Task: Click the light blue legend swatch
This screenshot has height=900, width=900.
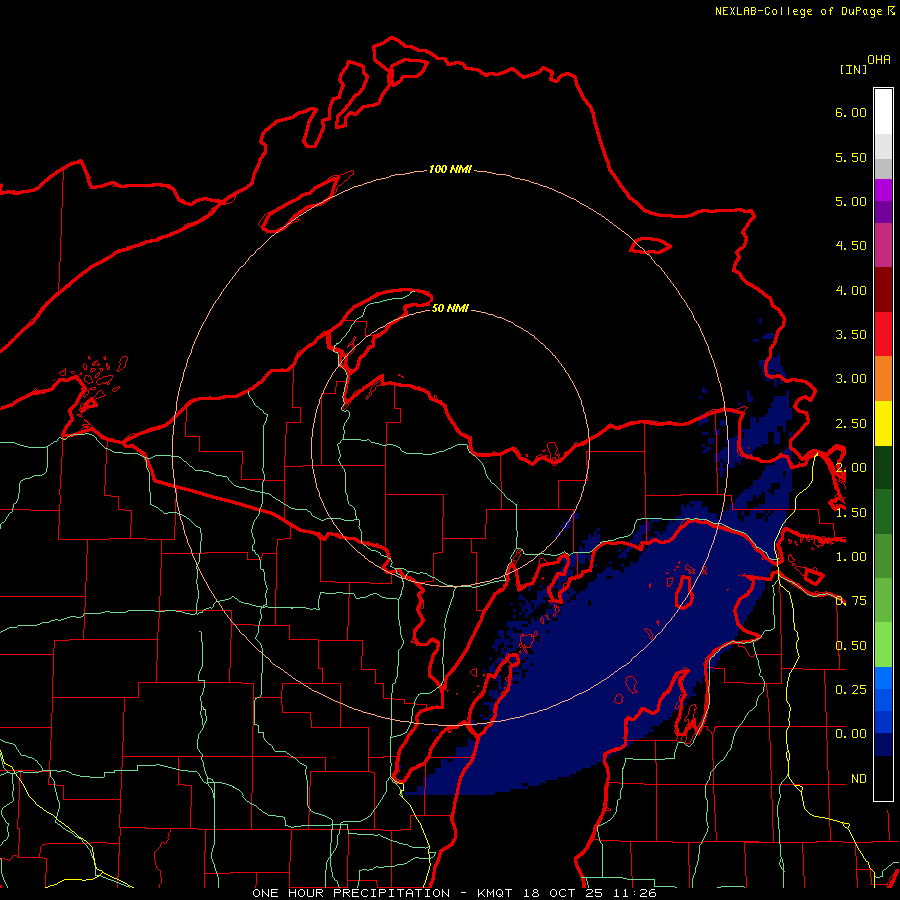Action: [883, 678]
